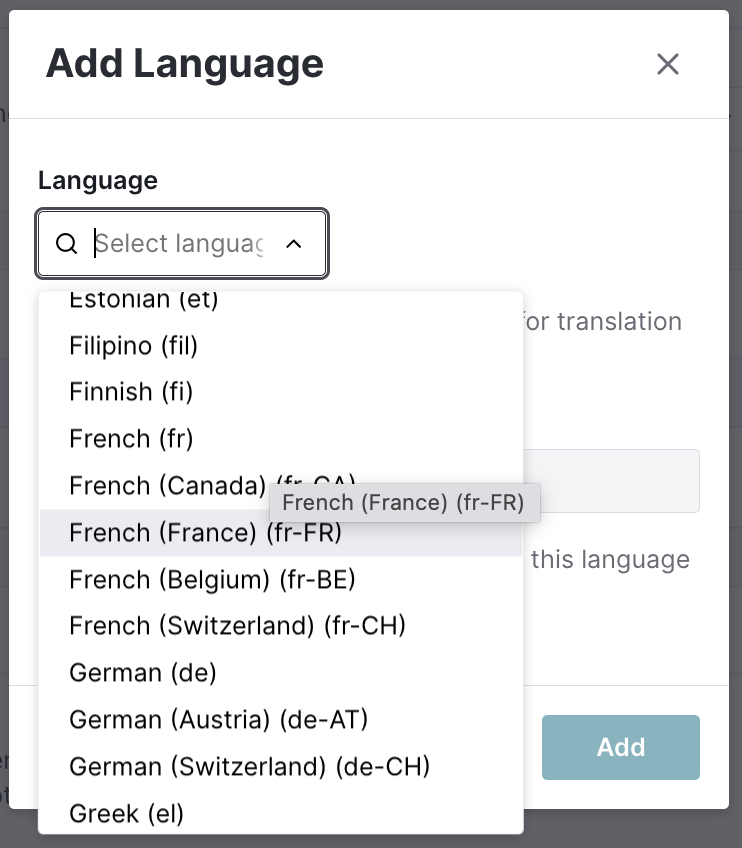
Task: Choose Estonian (et) from list
Action: coord(281,300)
